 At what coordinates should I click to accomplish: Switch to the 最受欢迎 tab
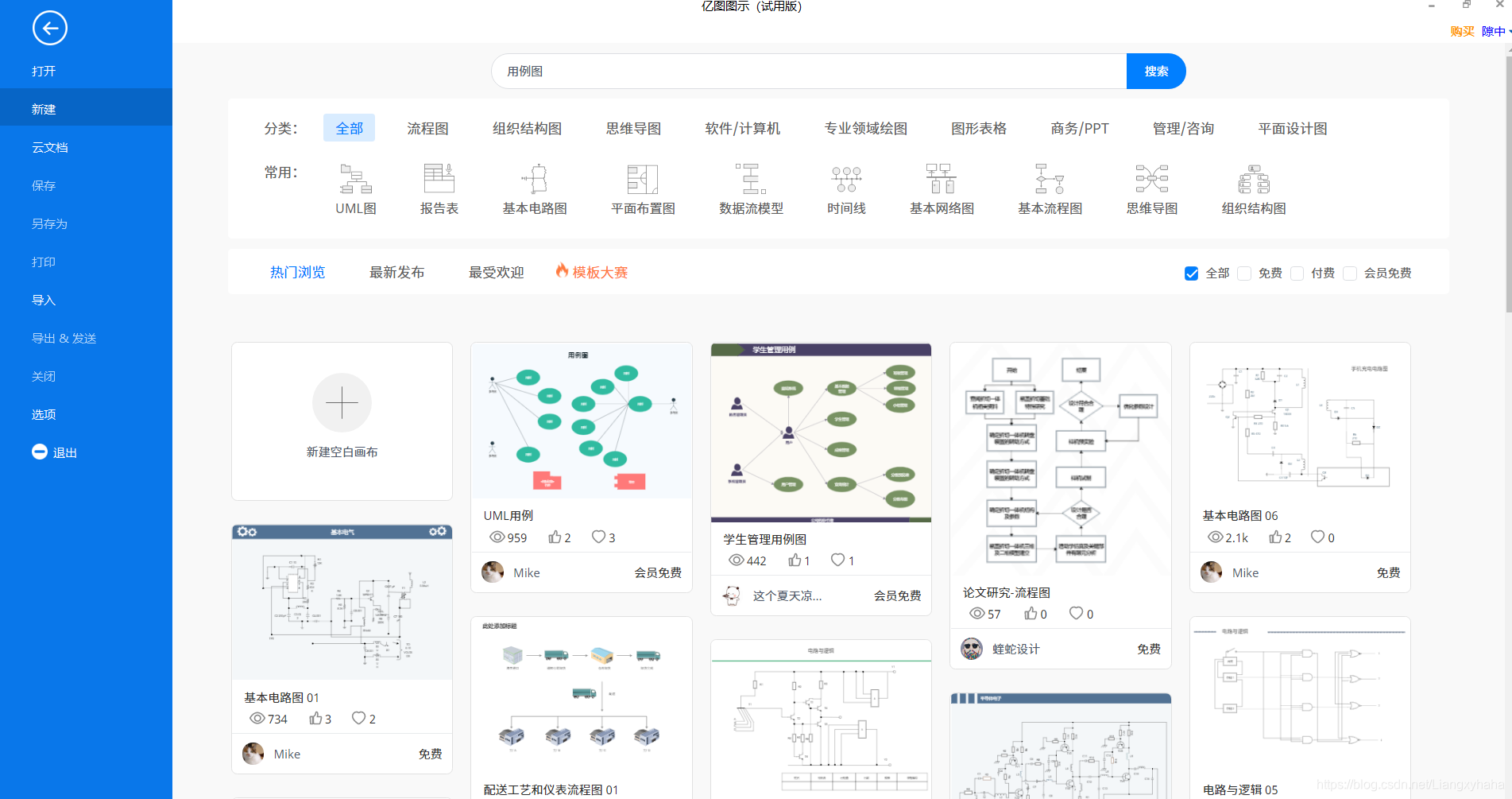click(496, 273)
